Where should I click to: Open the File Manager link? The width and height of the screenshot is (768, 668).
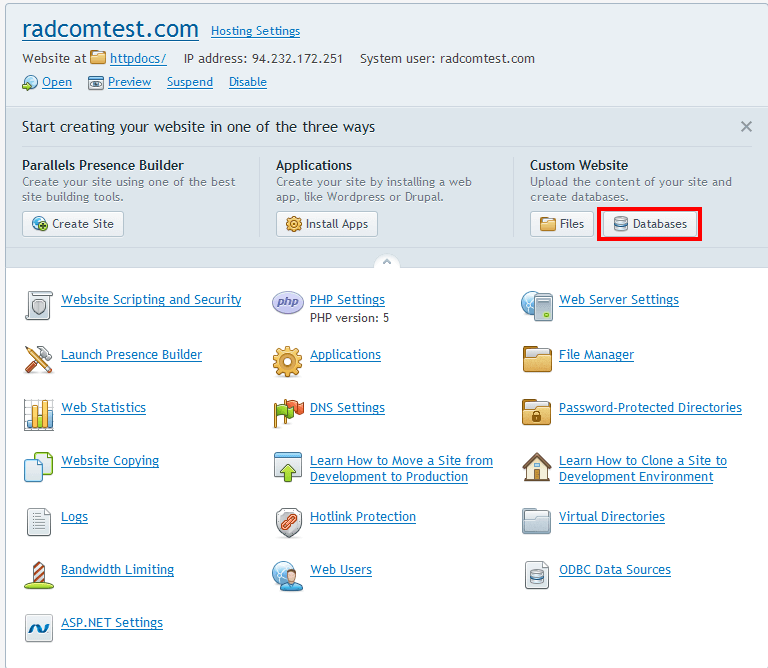coord(596,355)
